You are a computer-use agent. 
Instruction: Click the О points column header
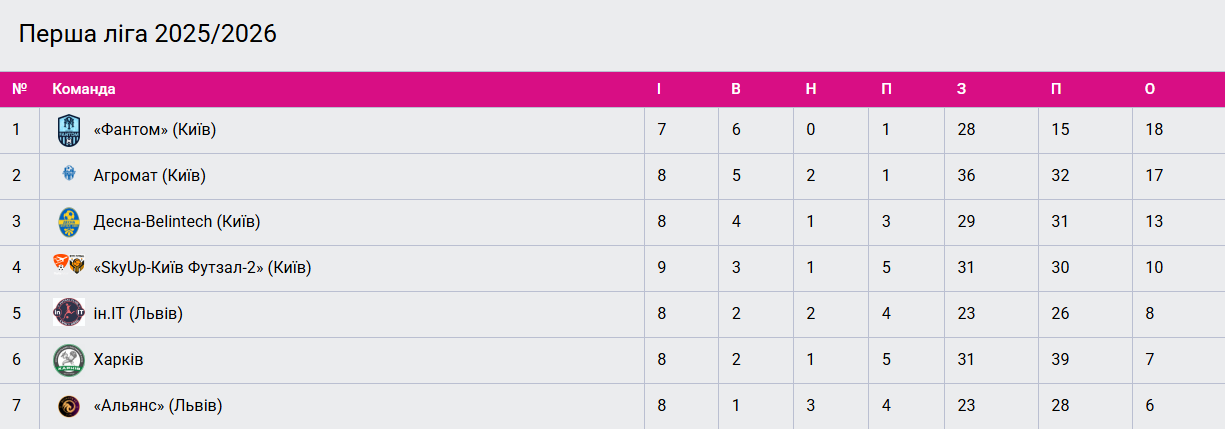click(x=1150, y=89)
